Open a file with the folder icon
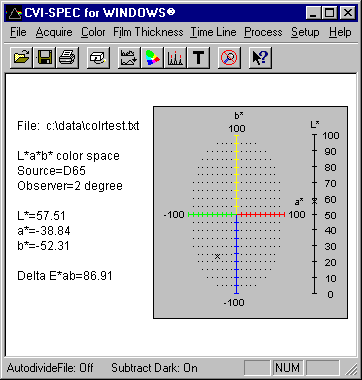The image size is (362, 380). (x=21, y=58)
